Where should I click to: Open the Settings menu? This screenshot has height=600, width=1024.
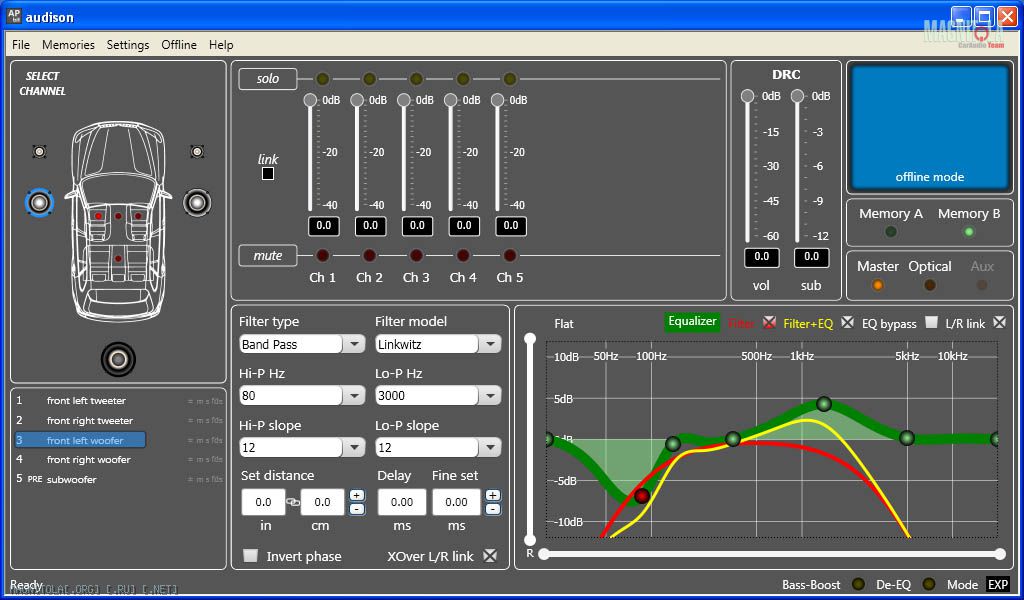coord(128,44)
